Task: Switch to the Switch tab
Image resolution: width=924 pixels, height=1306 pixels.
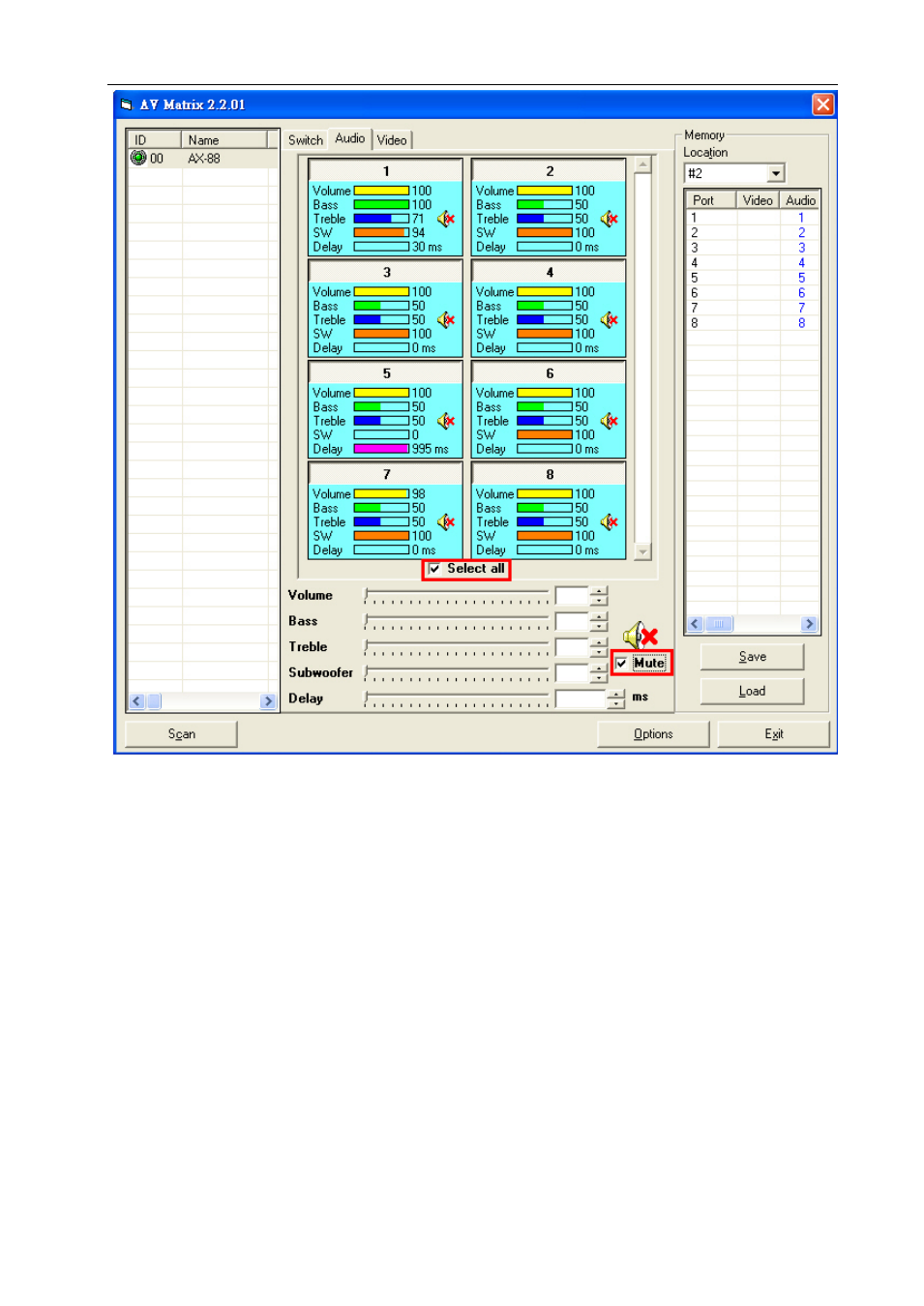Action: (x=306, y=140)
